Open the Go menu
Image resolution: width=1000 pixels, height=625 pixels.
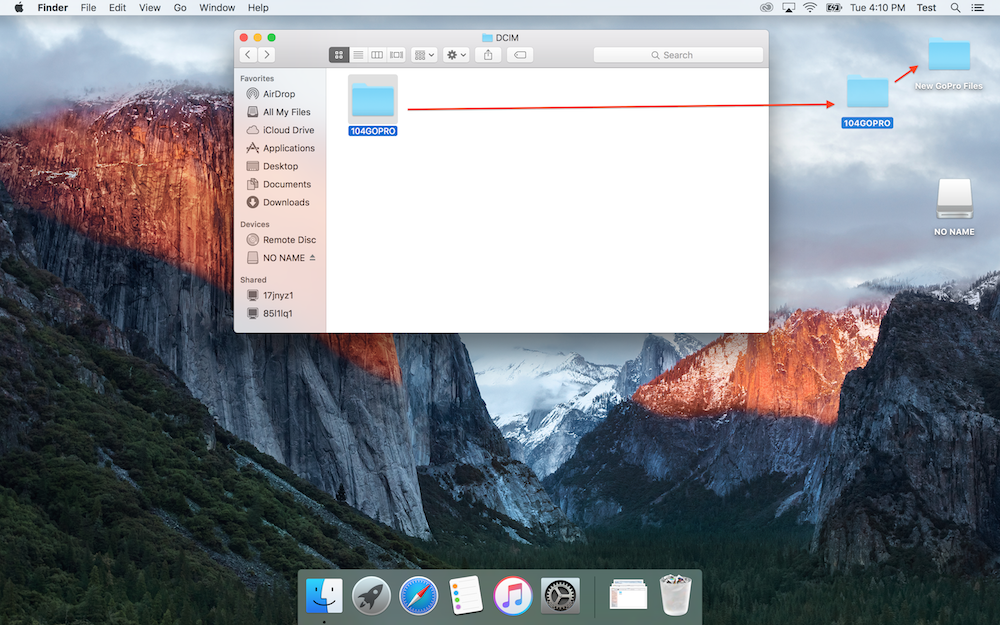tap(180, 7)
